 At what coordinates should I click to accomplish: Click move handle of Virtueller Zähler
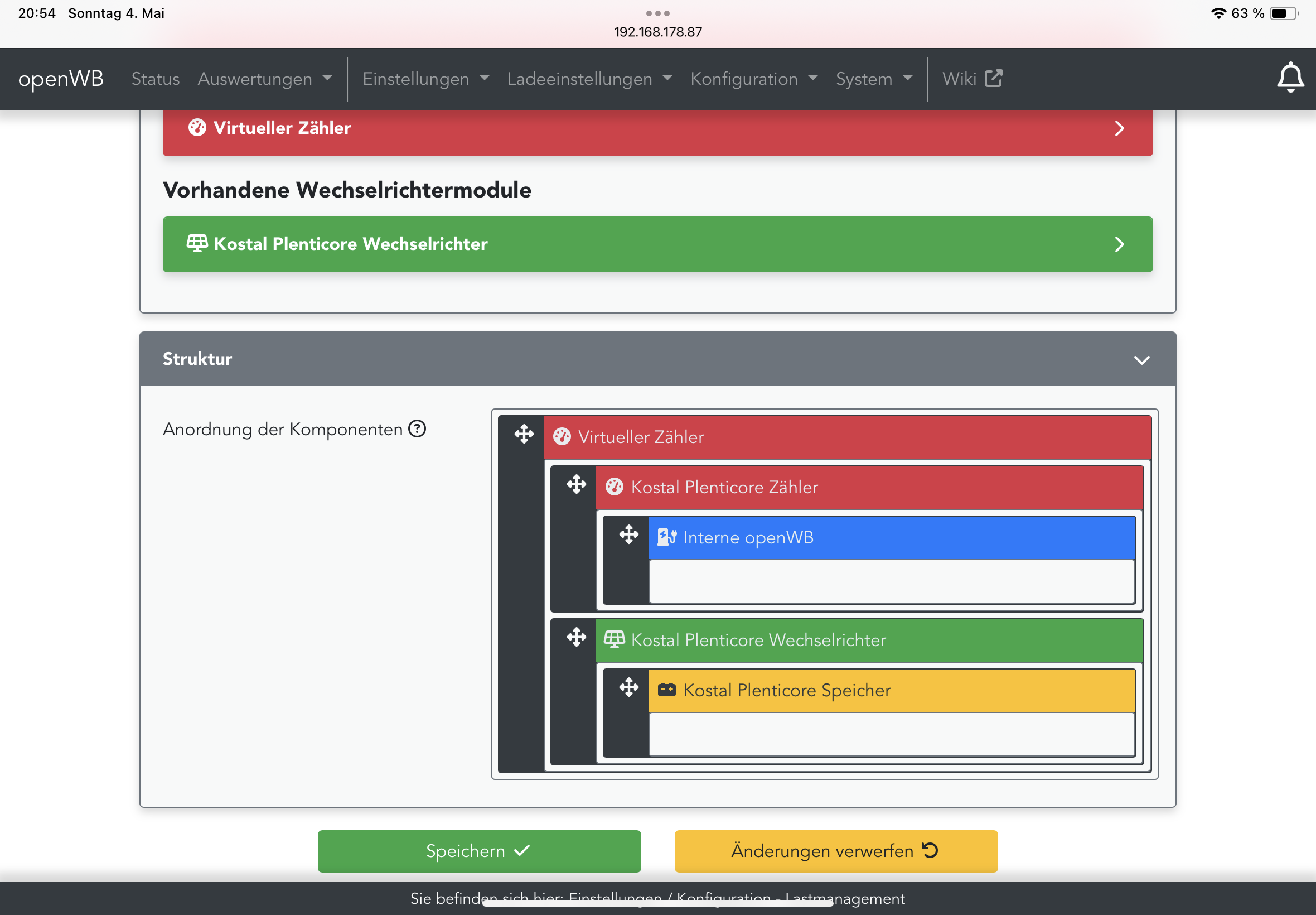(524, 434)
